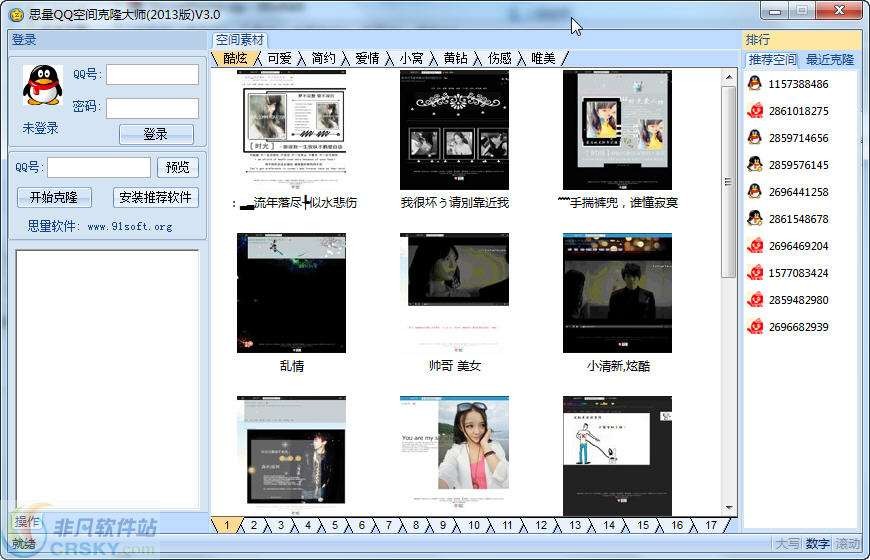This screenshot has height=560, width=870.
Task: Open the 手揣裤兜，谁懂寂寞 template thumbnail
Action: pyautogui.click(x=618, y=130)
